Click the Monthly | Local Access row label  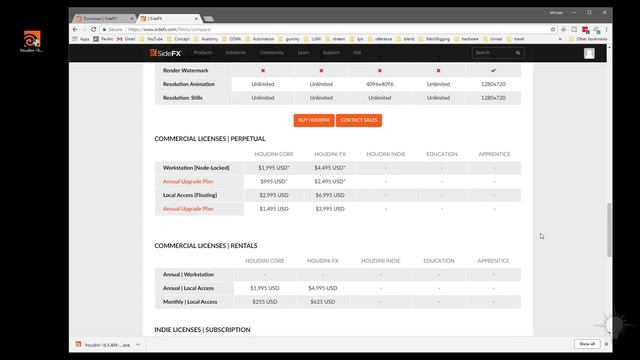[x=190, y=302]
